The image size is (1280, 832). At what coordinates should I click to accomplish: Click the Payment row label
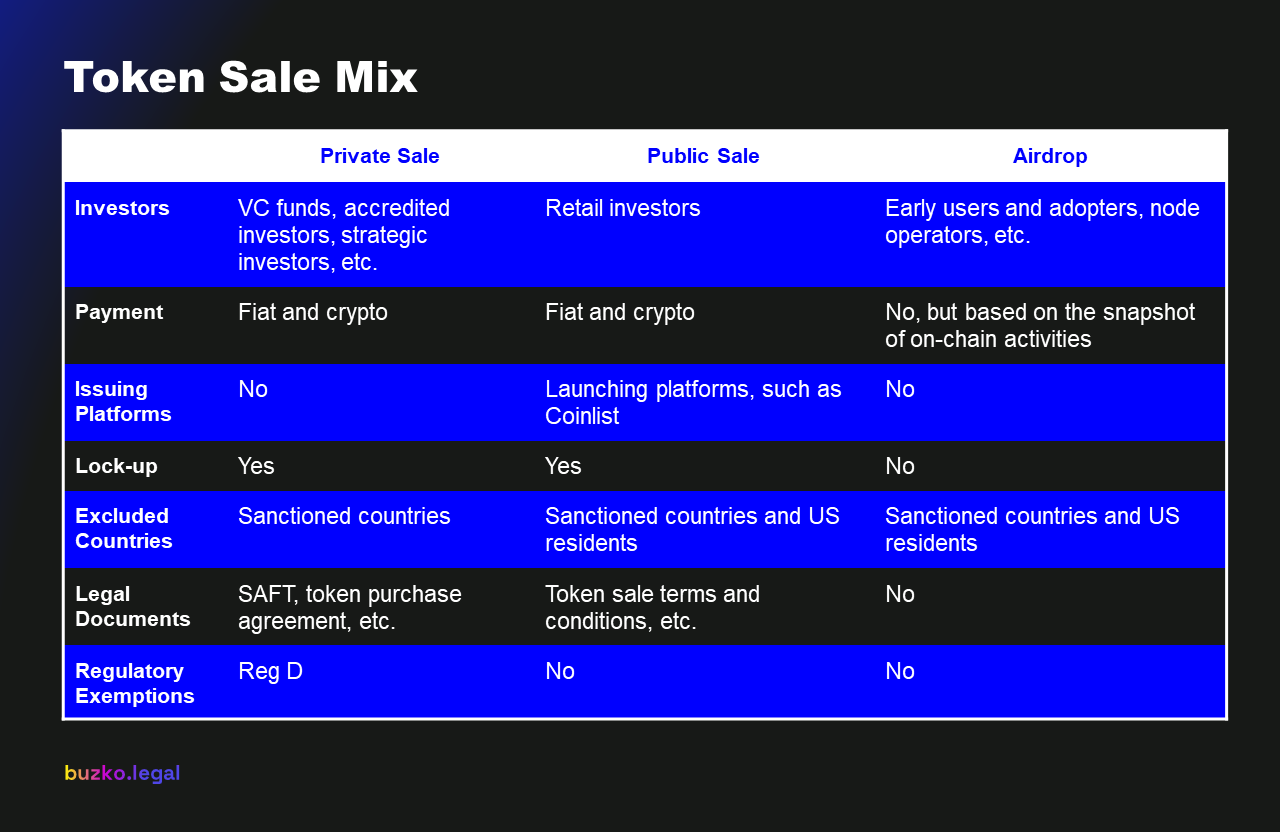(x=119, y=312)
